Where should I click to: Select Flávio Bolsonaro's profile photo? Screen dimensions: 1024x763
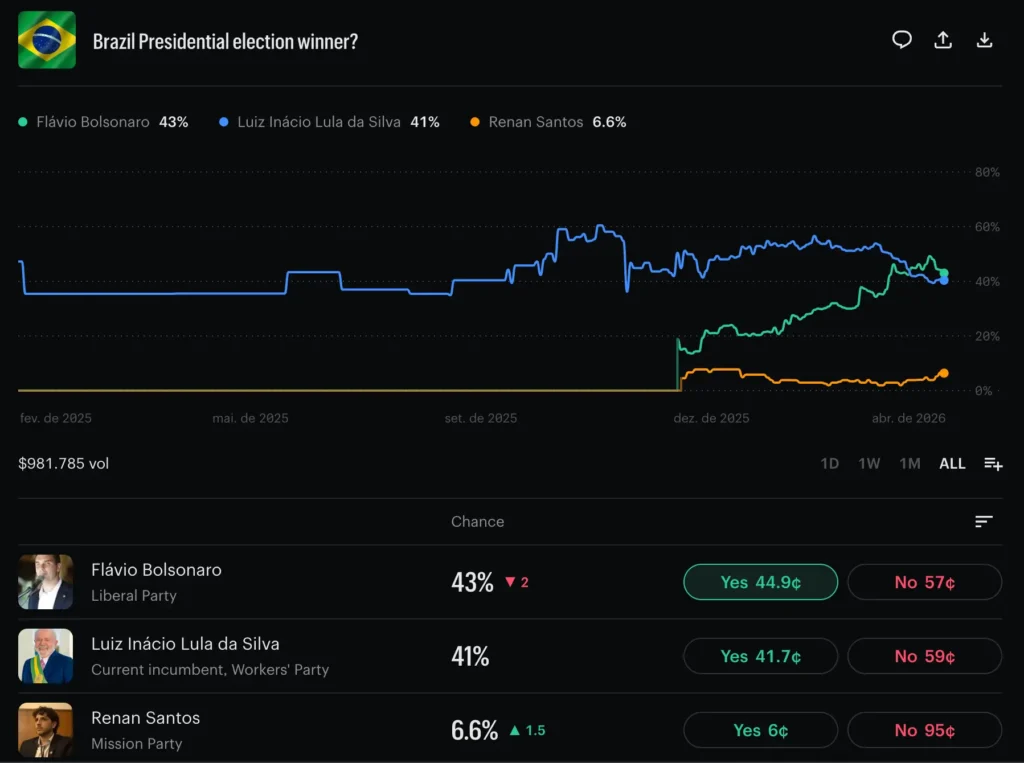(x=46, y=582)
